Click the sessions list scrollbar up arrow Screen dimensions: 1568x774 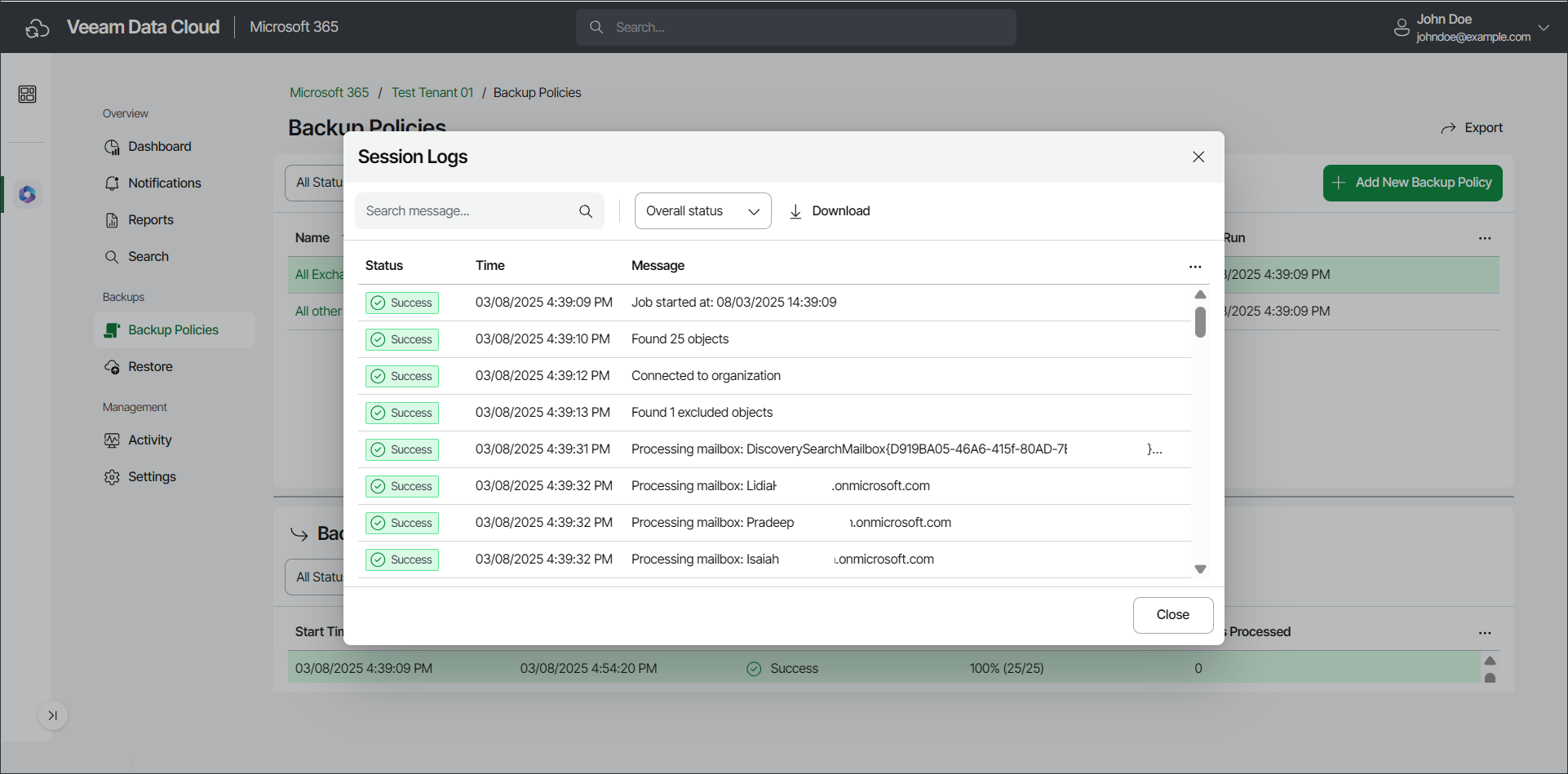click(1490, 661)
